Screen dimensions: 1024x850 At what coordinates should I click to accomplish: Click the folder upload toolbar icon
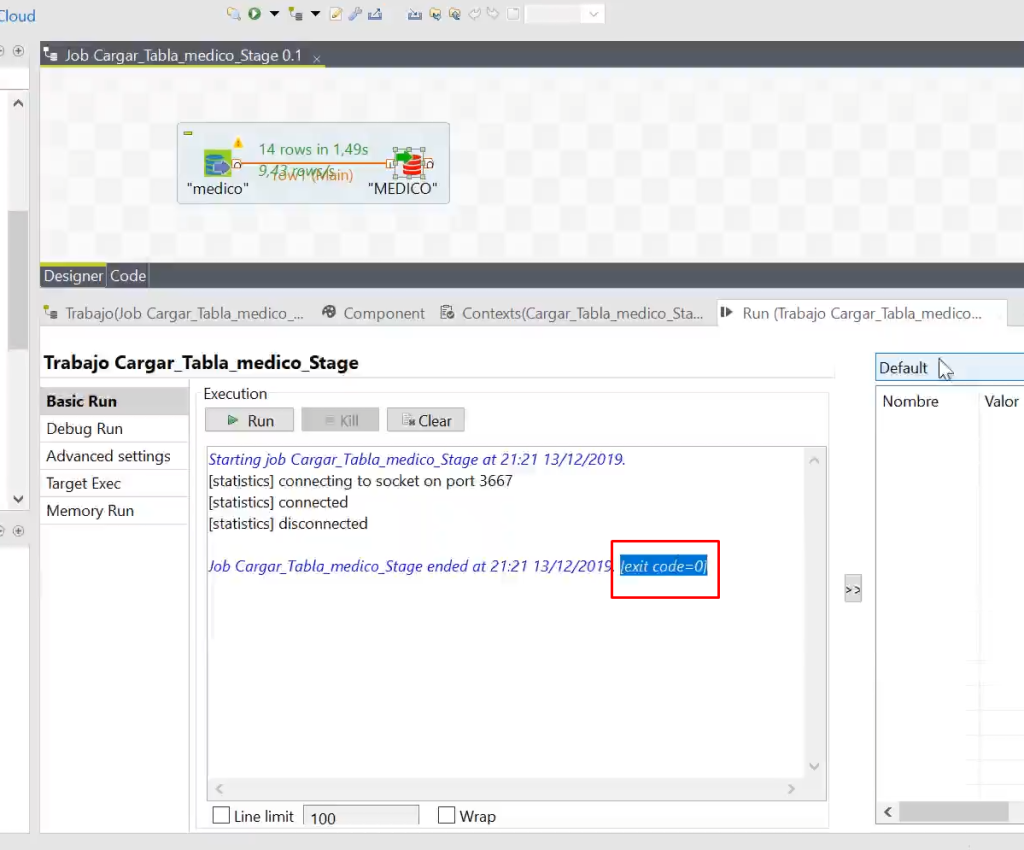tap(455, 14)
